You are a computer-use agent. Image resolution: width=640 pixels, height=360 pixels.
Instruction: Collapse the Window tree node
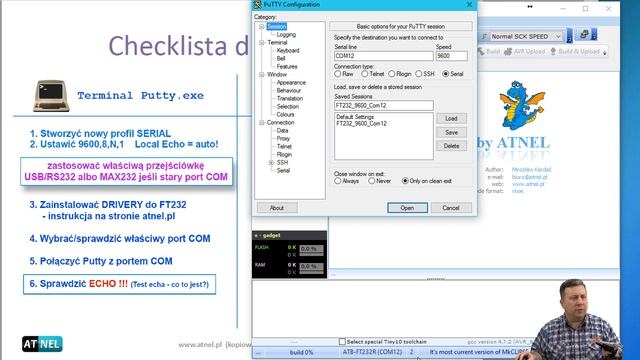tap(262, 75)
